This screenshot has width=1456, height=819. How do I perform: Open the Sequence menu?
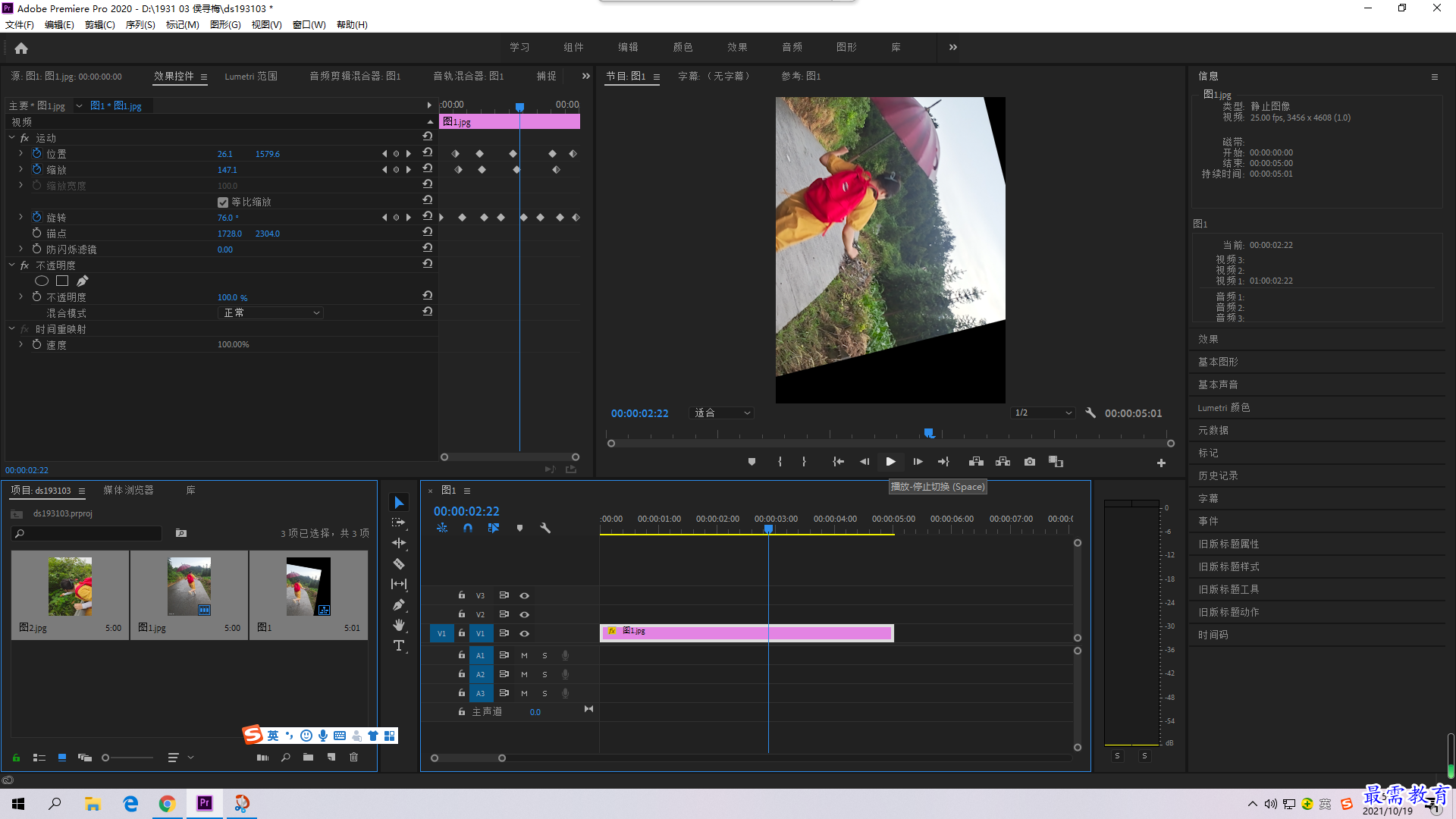(x=140, y=24)
